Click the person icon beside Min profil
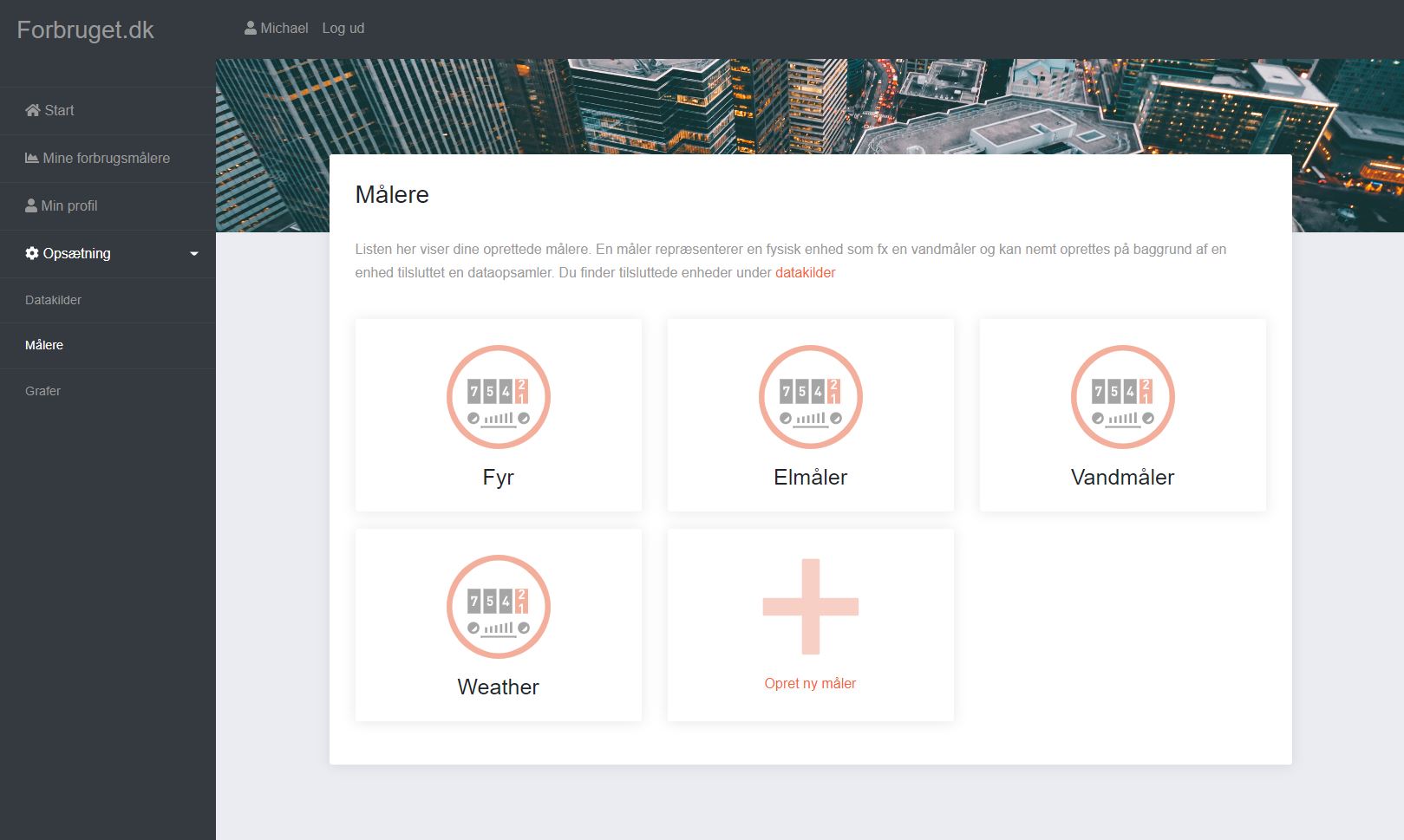Screen dimensions: 1404x840 pyautogui.click(x=31, y=205)
